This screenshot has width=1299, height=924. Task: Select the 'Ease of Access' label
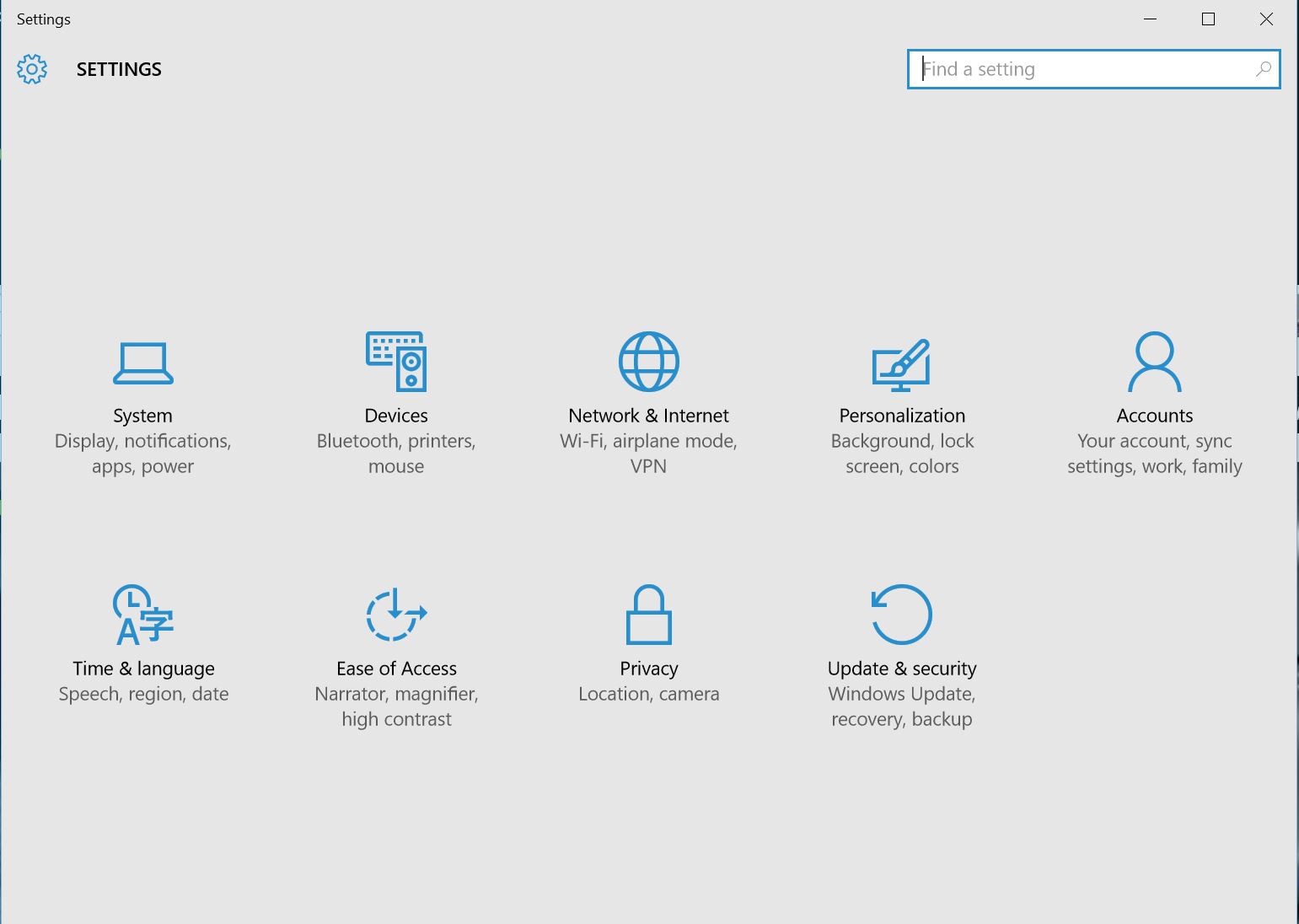click(x=396, y=669)
